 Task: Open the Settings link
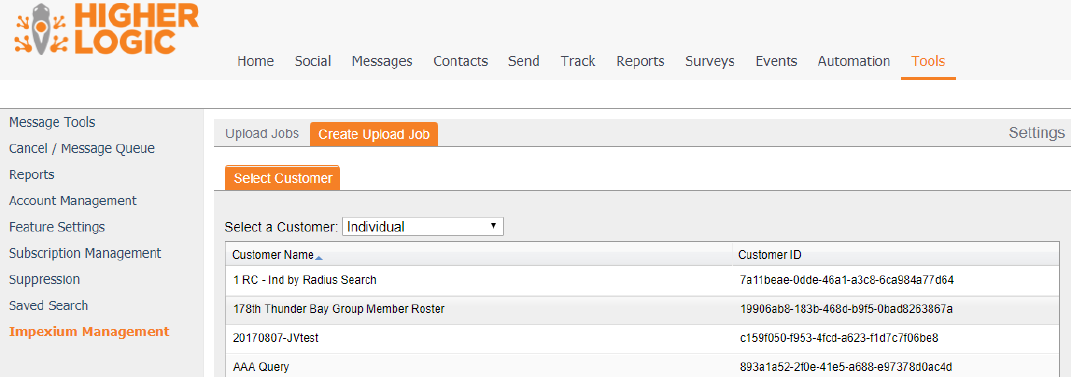[x=1036, y=133]
